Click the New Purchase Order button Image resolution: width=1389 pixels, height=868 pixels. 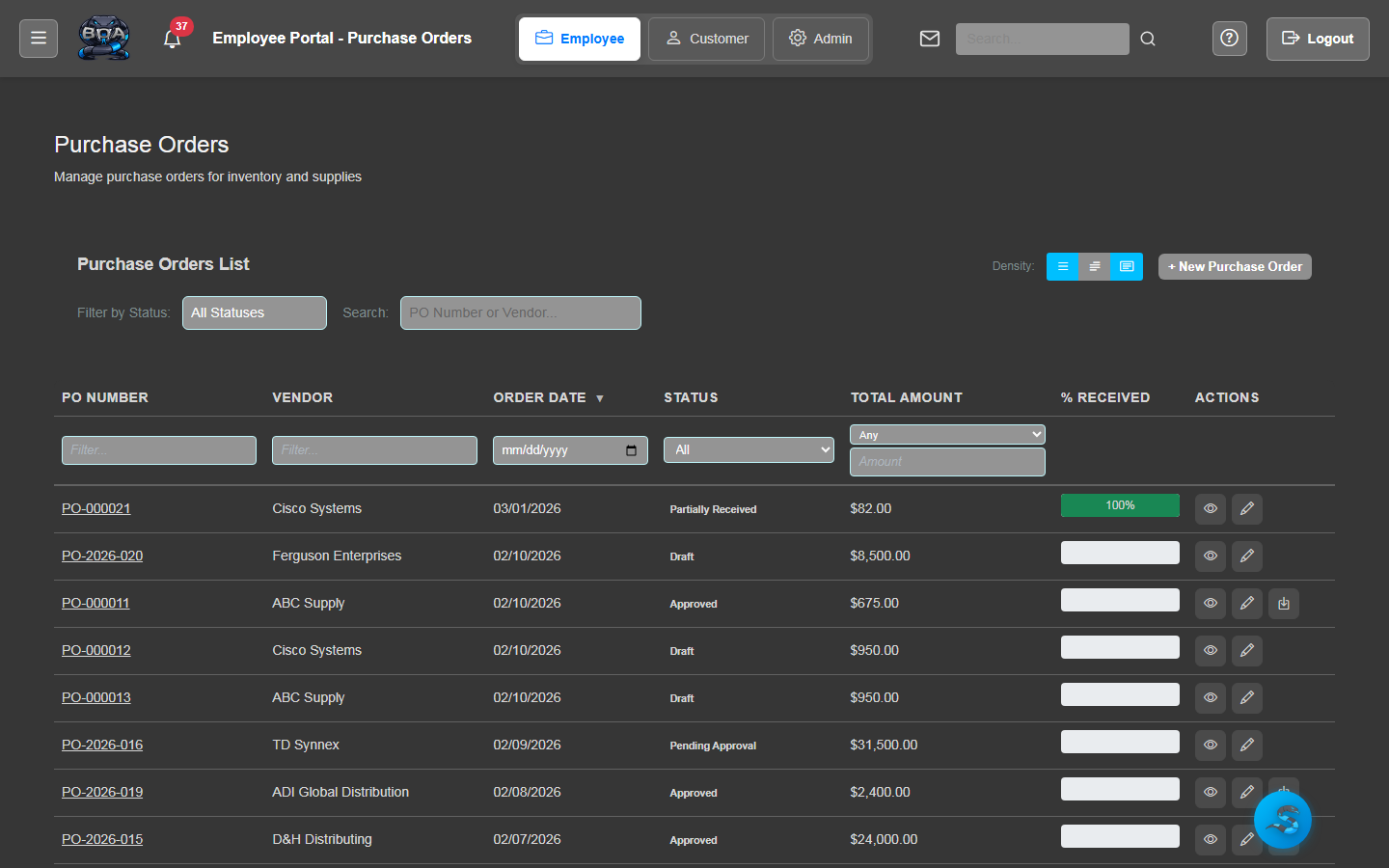tap(1235, 267)
